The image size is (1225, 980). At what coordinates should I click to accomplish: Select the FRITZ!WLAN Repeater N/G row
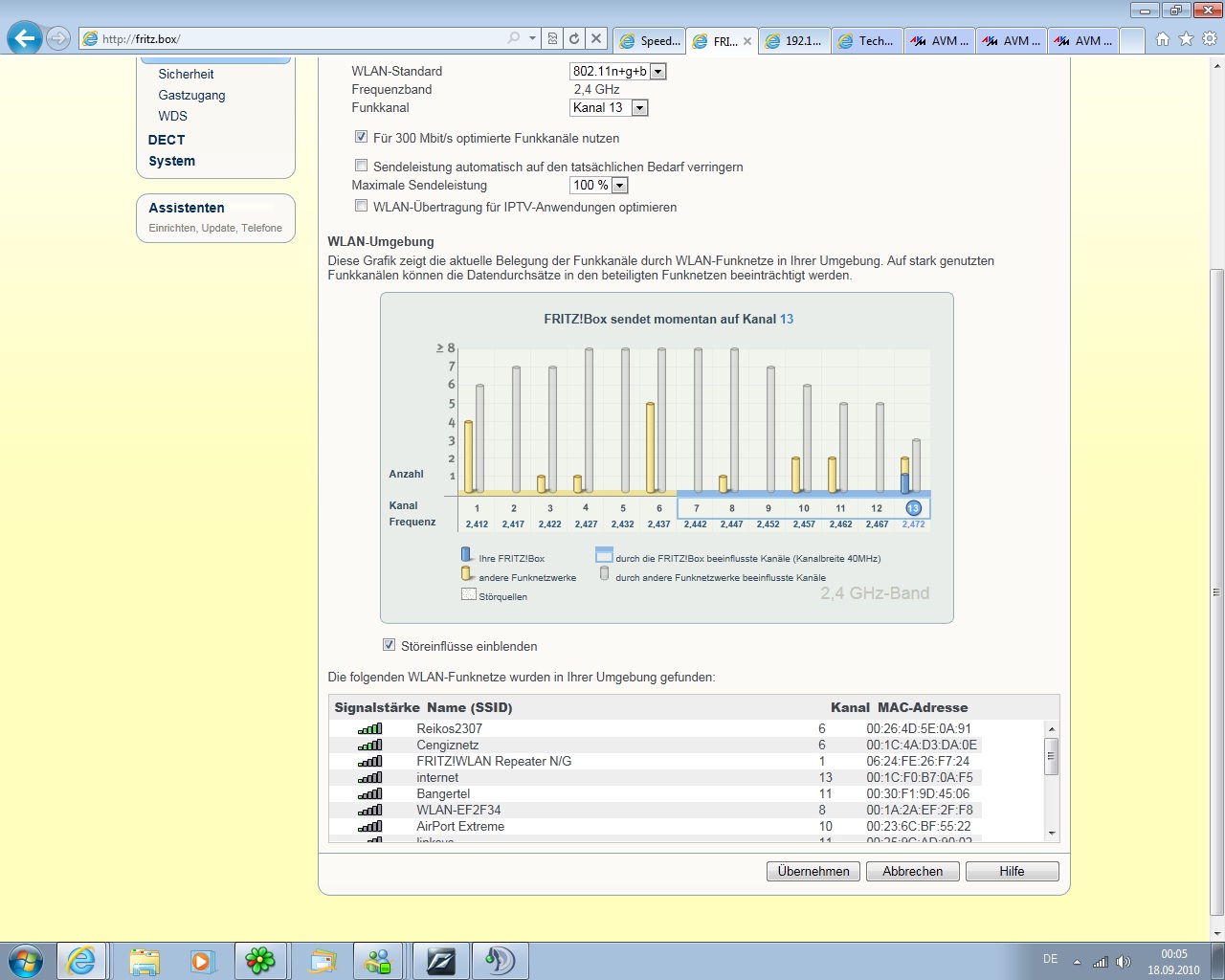point(656,761)
